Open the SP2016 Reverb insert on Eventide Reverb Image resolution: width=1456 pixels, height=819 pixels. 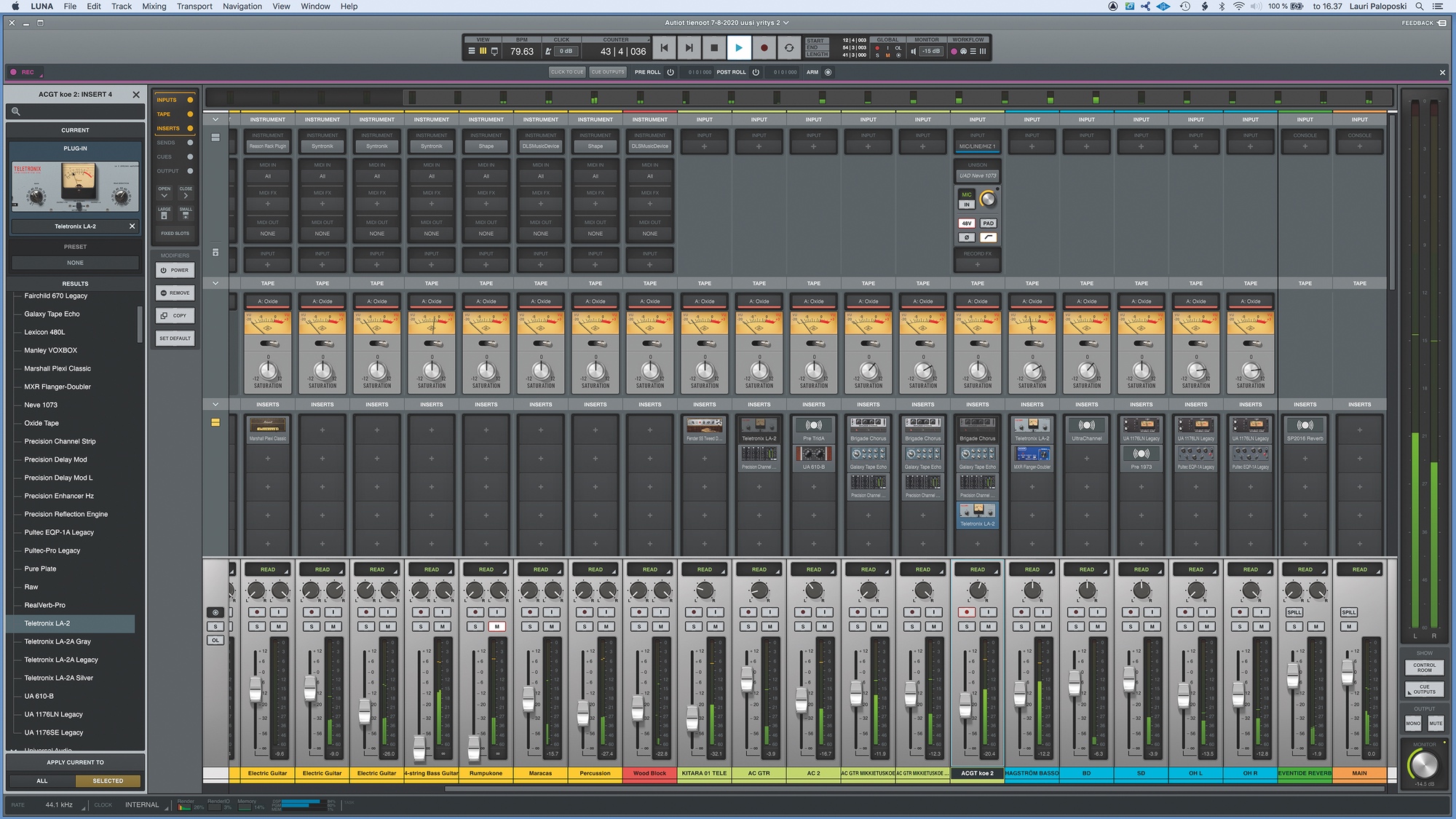(x=1305, y=429)
